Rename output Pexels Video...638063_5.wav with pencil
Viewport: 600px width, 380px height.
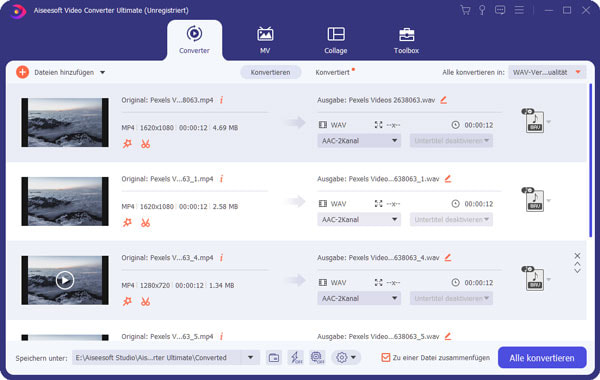(448, 336)
